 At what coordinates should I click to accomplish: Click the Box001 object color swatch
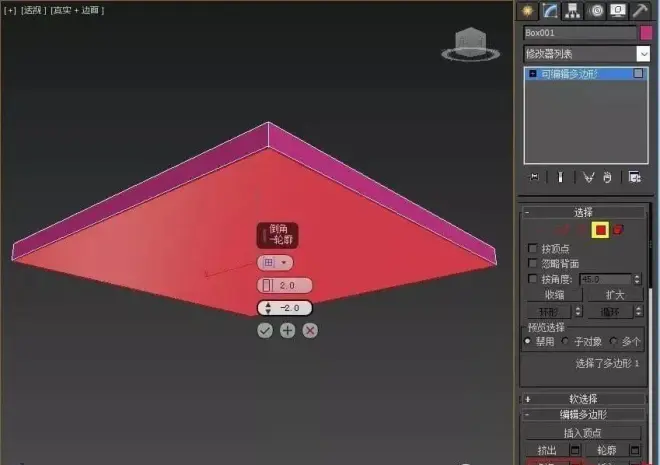(x=646, y=33)
